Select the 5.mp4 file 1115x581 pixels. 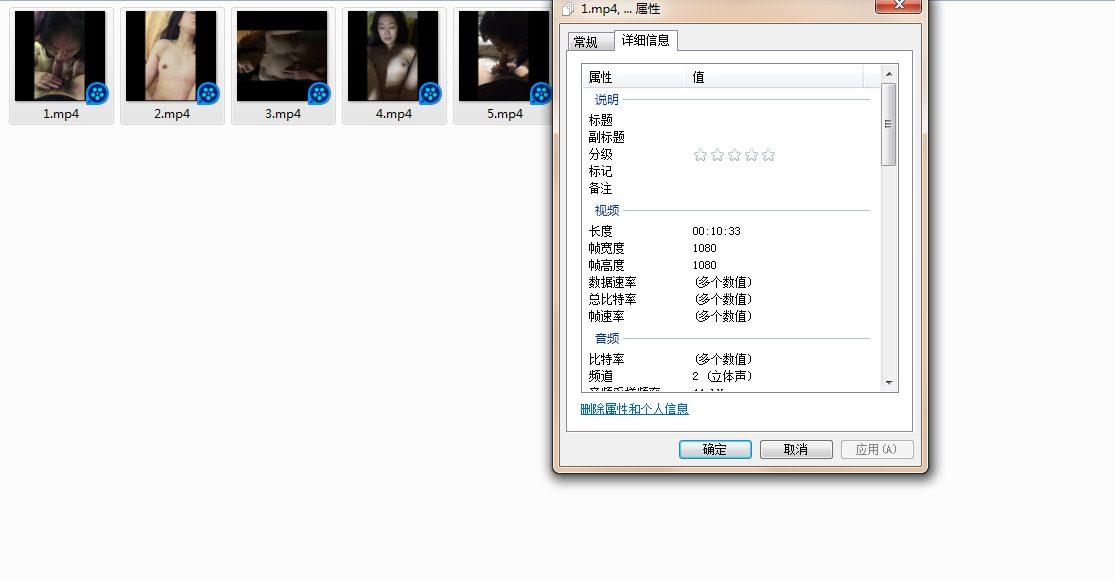click(504, 65)
